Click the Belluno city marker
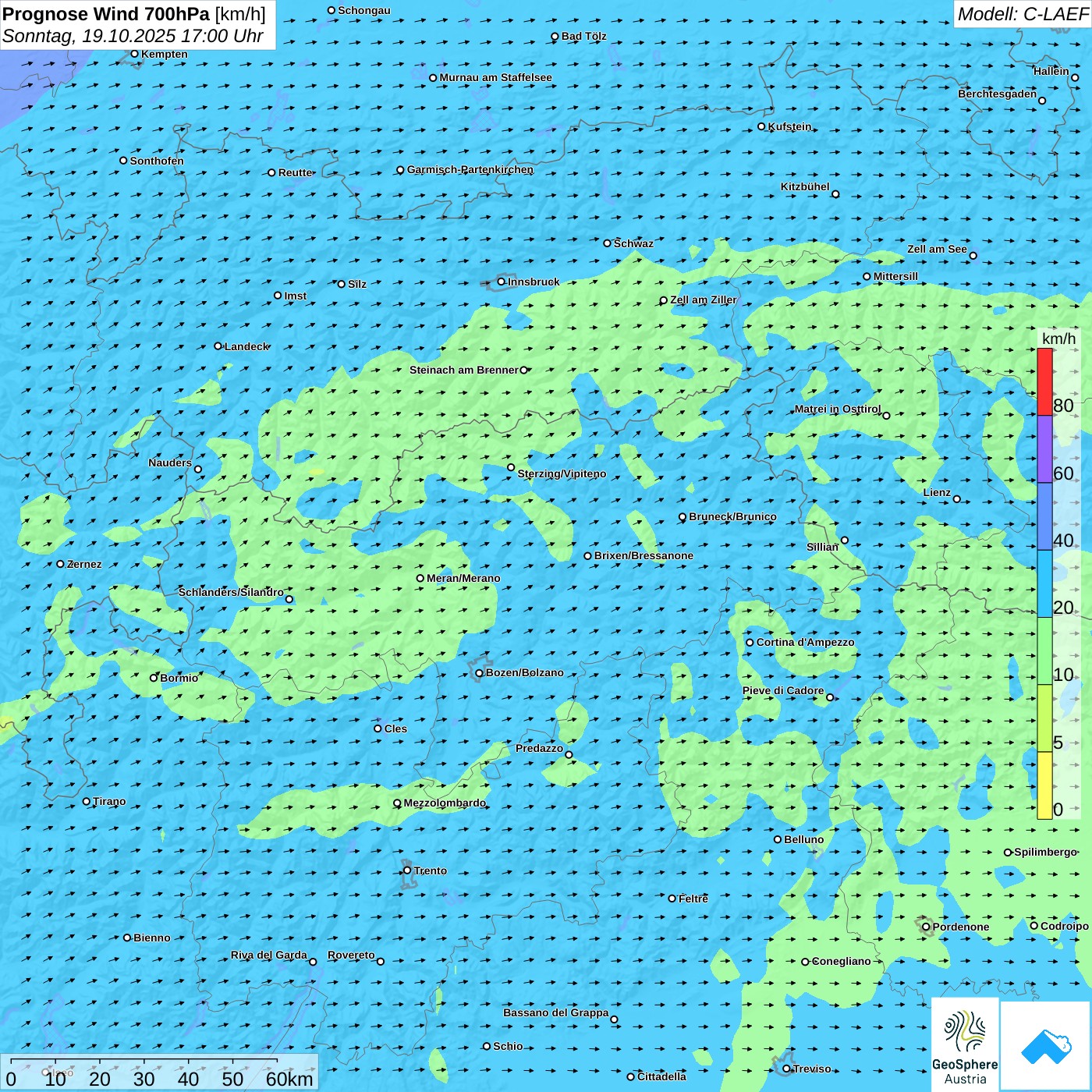 pyautogui.click(x=777, y=839)
